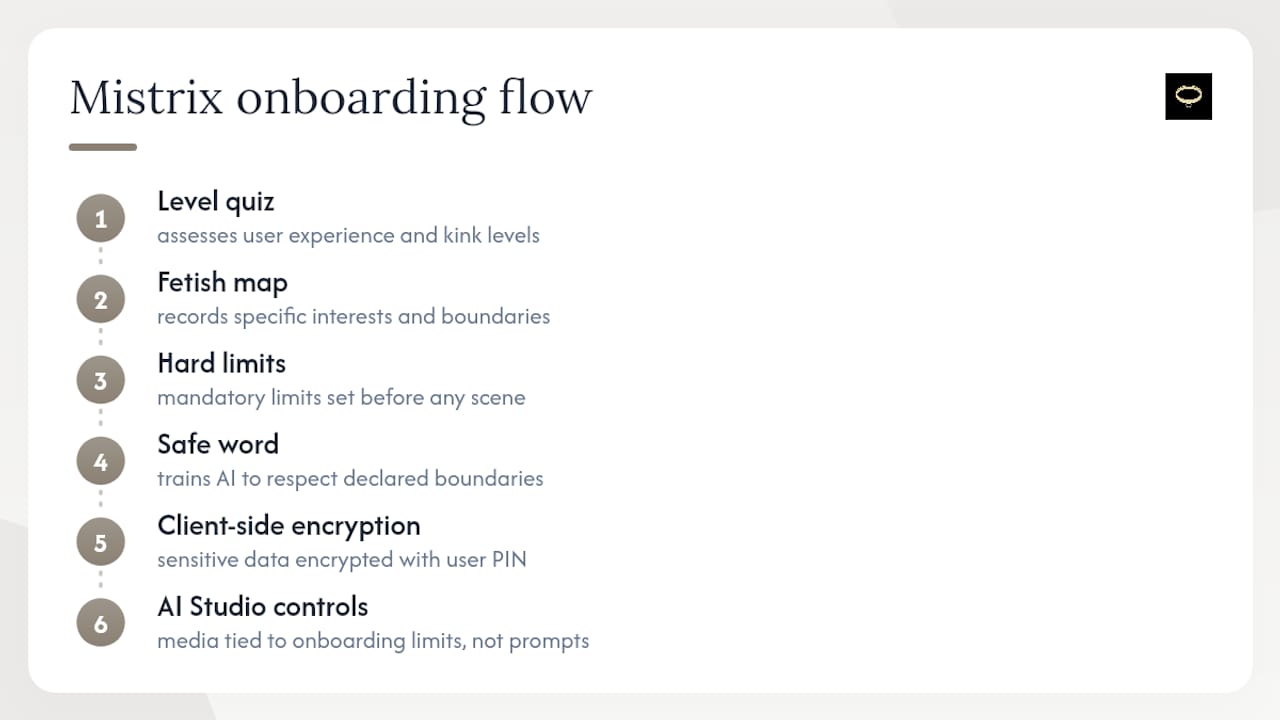
Task: Click the step 3 numbered circle
Action: [101, 381]
